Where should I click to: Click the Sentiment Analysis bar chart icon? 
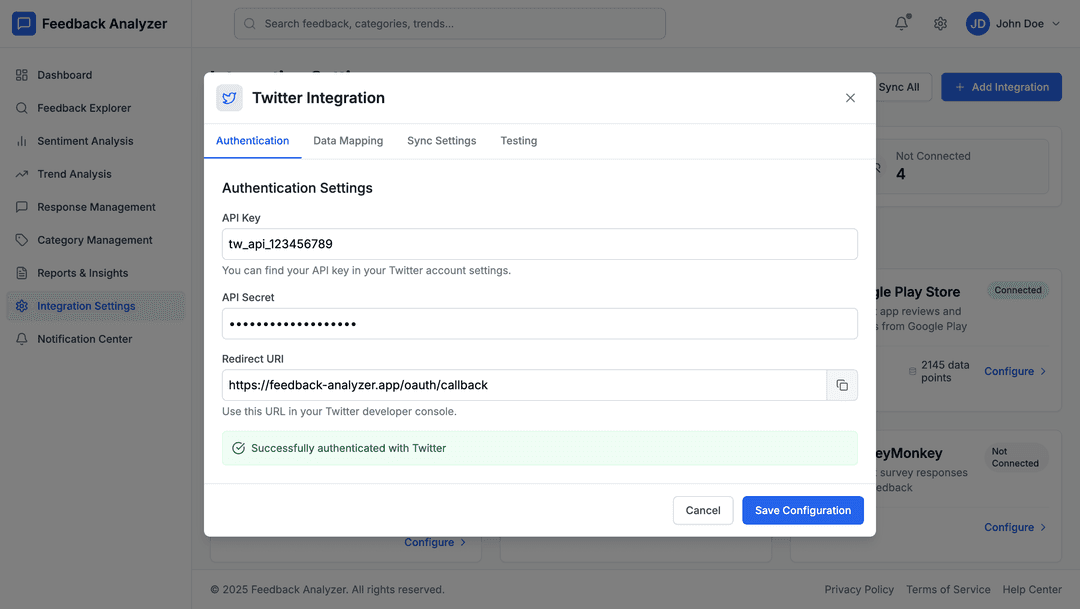[22, 141]
